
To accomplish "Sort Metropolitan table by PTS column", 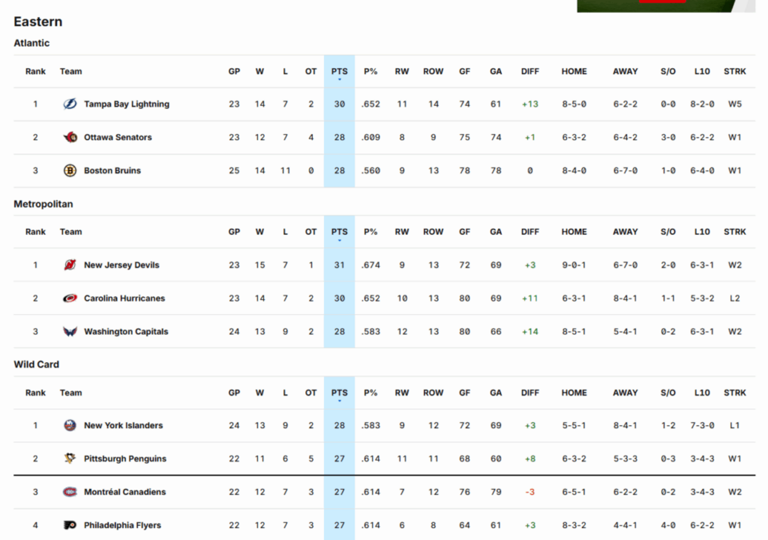I will tap(339, 232).
